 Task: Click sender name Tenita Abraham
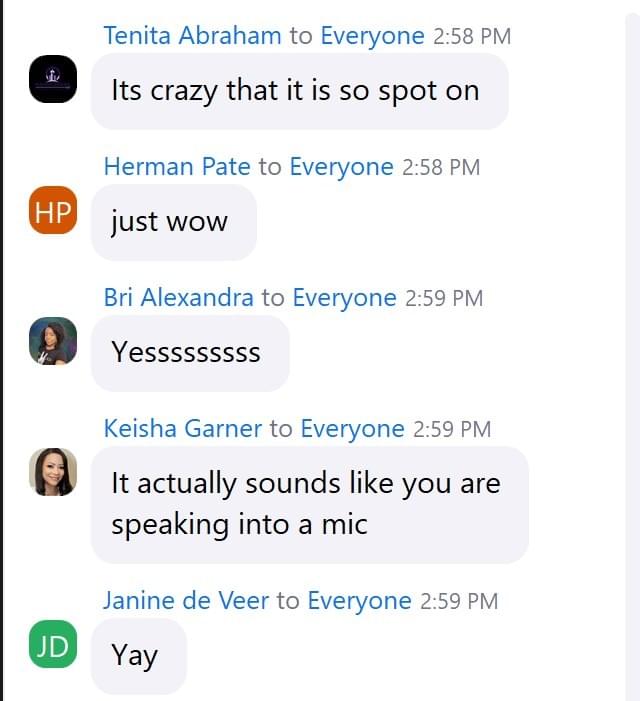coord(193,35)
